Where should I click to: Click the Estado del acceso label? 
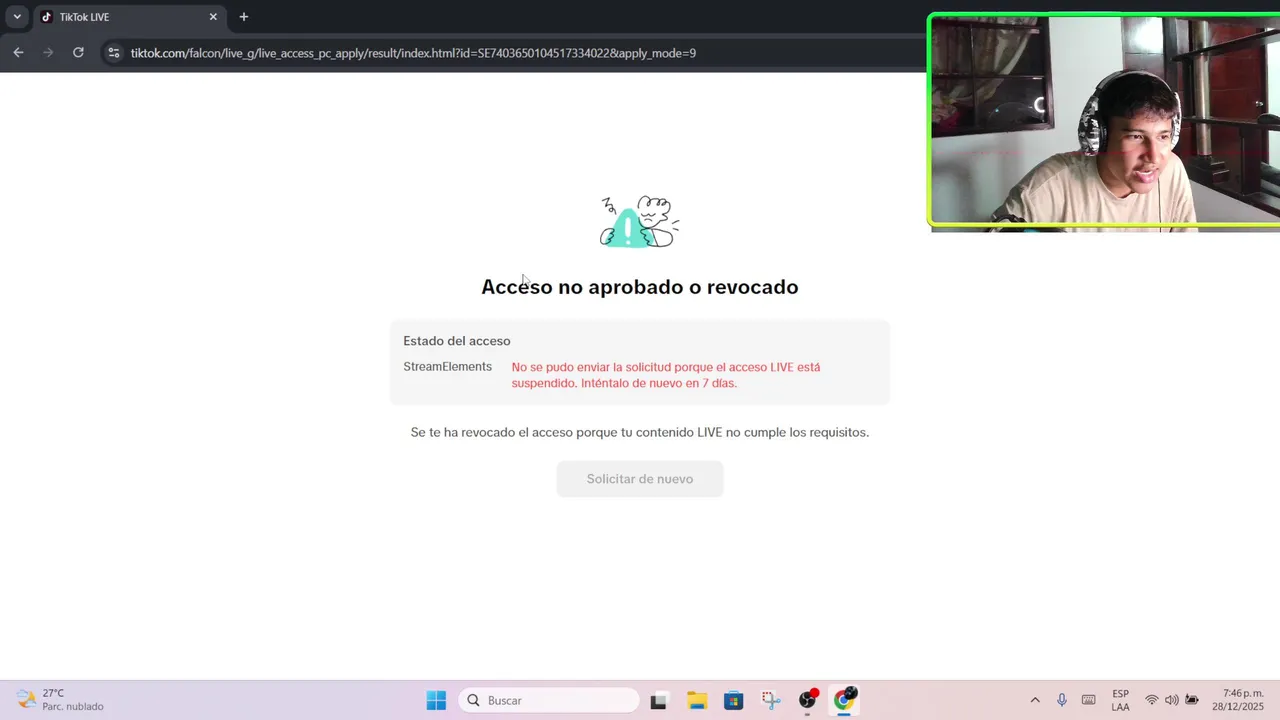pos(457,341)
